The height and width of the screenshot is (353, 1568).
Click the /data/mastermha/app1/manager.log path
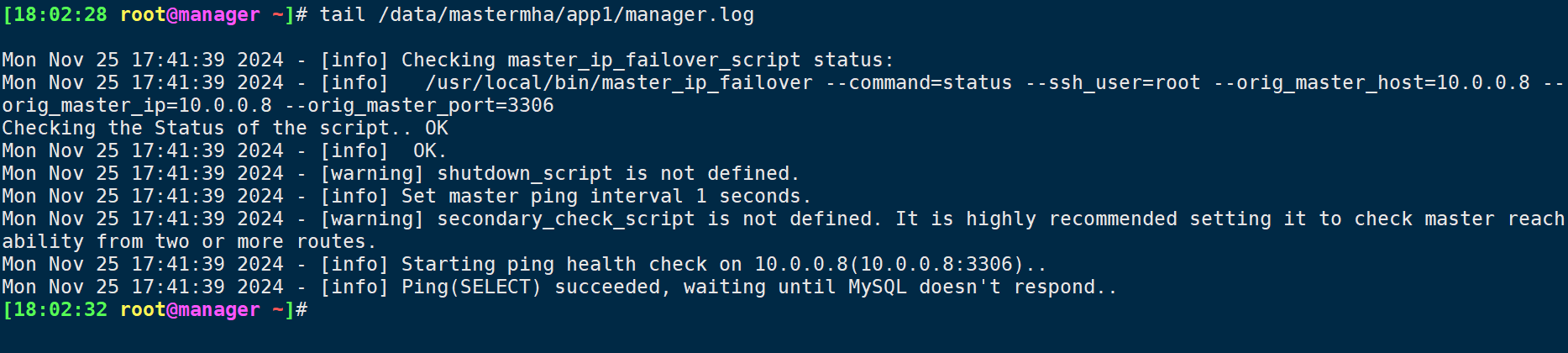click(x=566, y=15)
